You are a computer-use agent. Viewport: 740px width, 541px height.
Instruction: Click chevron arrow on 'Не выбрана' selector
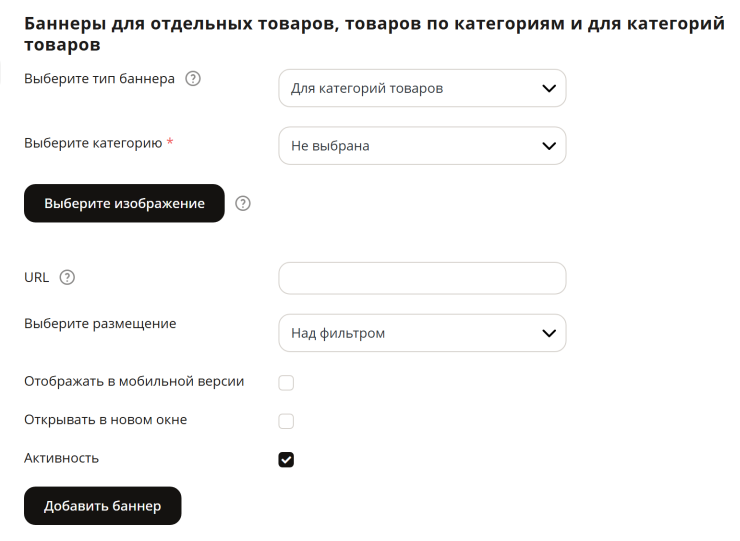549,146
